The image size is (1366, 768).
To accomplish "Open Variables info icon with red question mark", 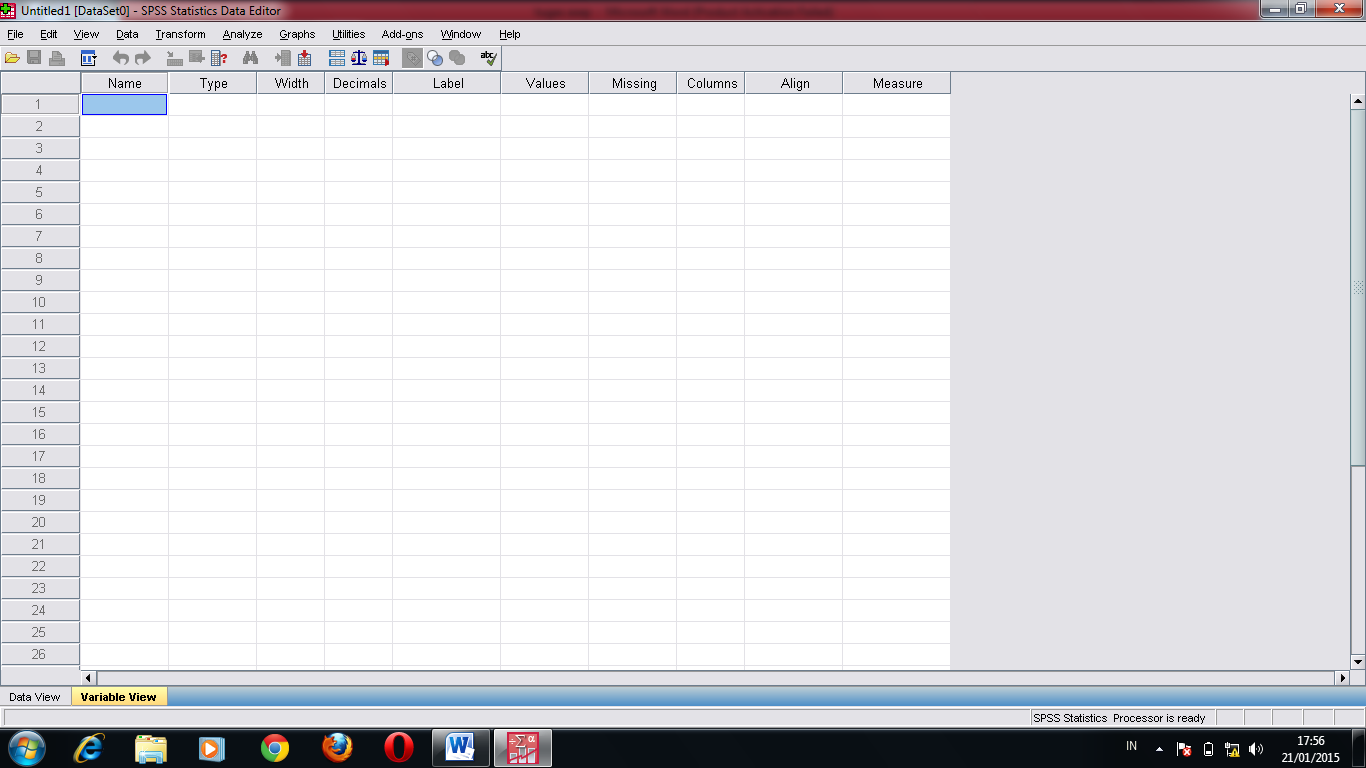I will (x=219, y=58).
